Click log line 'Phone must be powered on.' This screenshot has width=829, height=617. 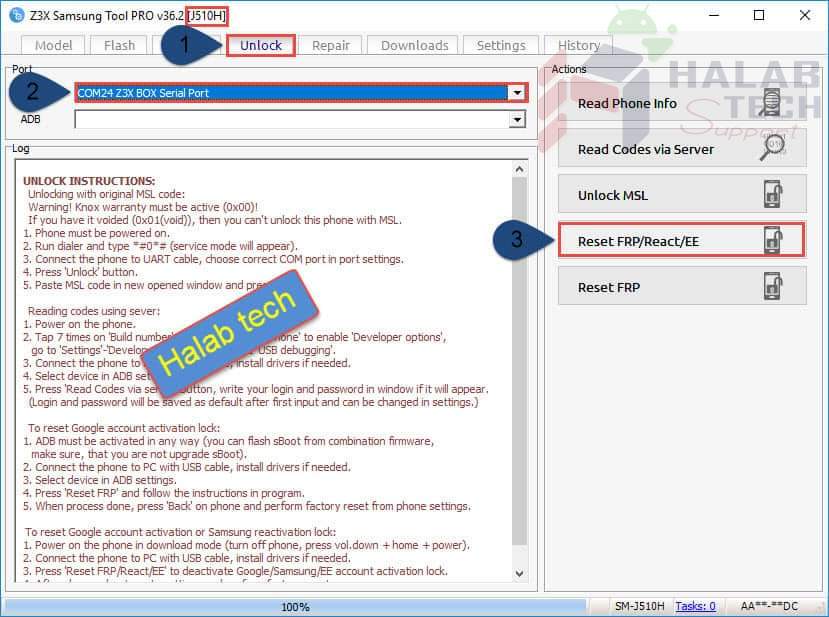[x=96, y=233]
